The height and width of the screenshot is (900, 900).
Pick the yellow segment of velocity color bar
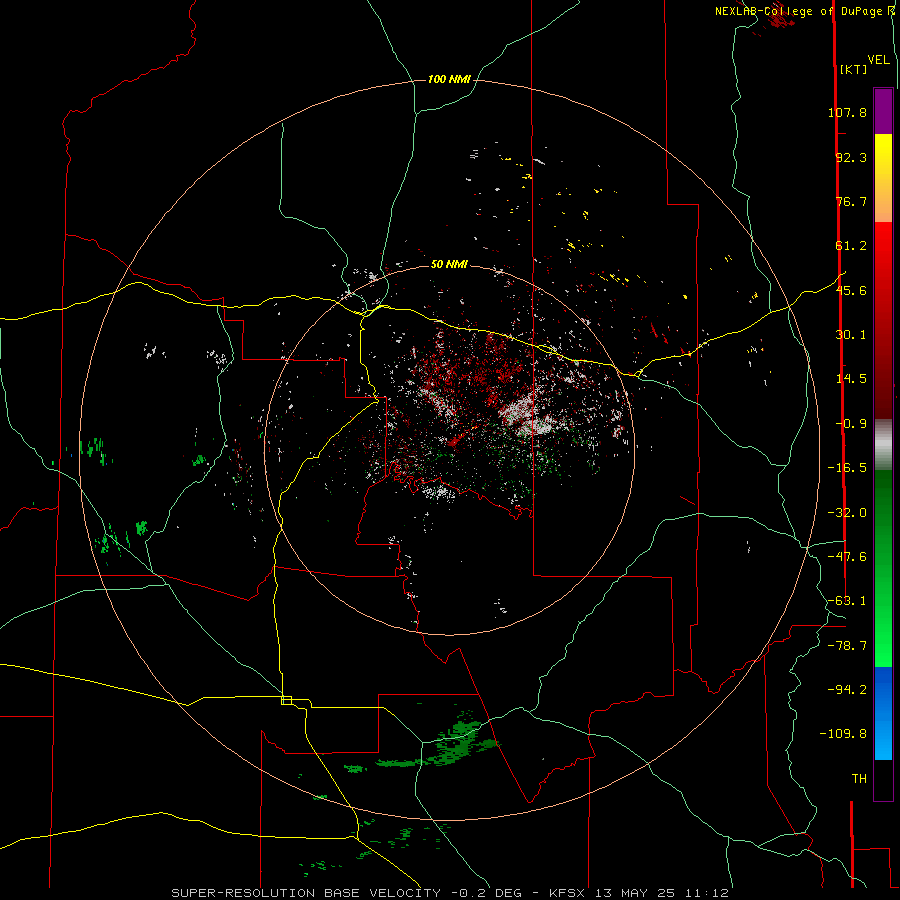[x=883, y=158]
